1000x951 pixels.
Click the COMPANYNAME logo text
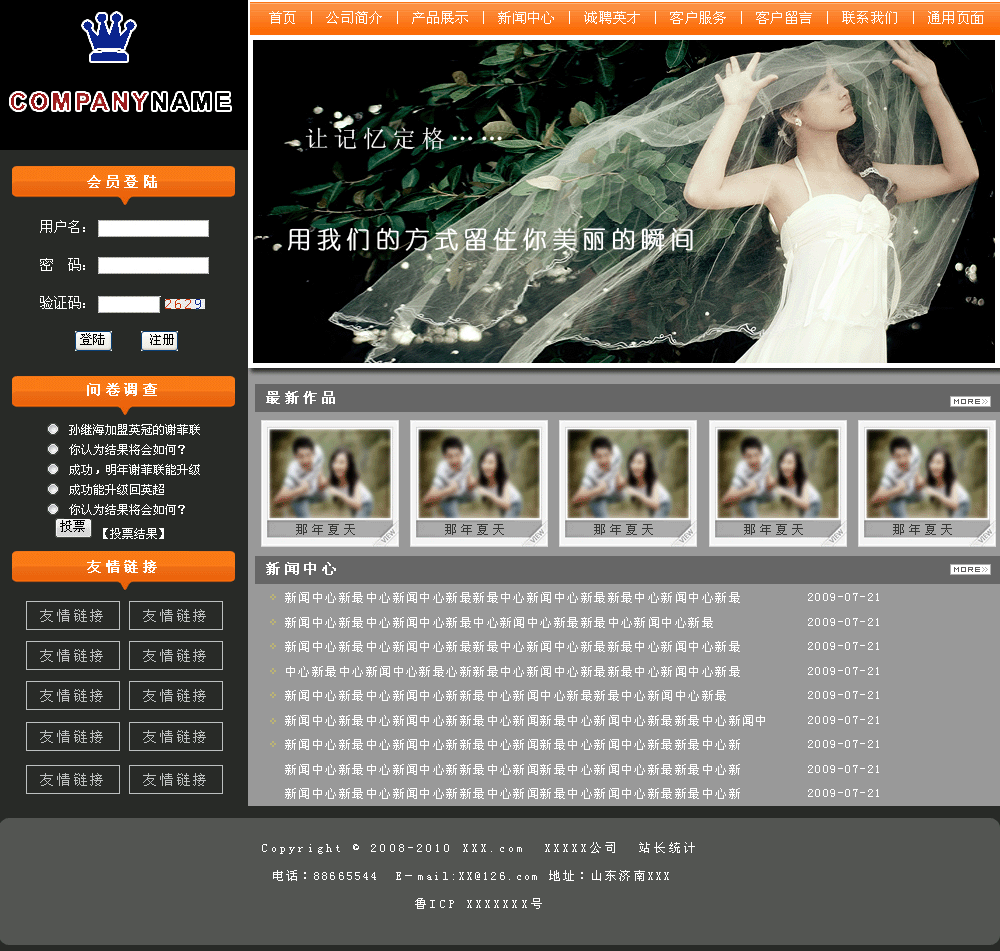[121, 102]
